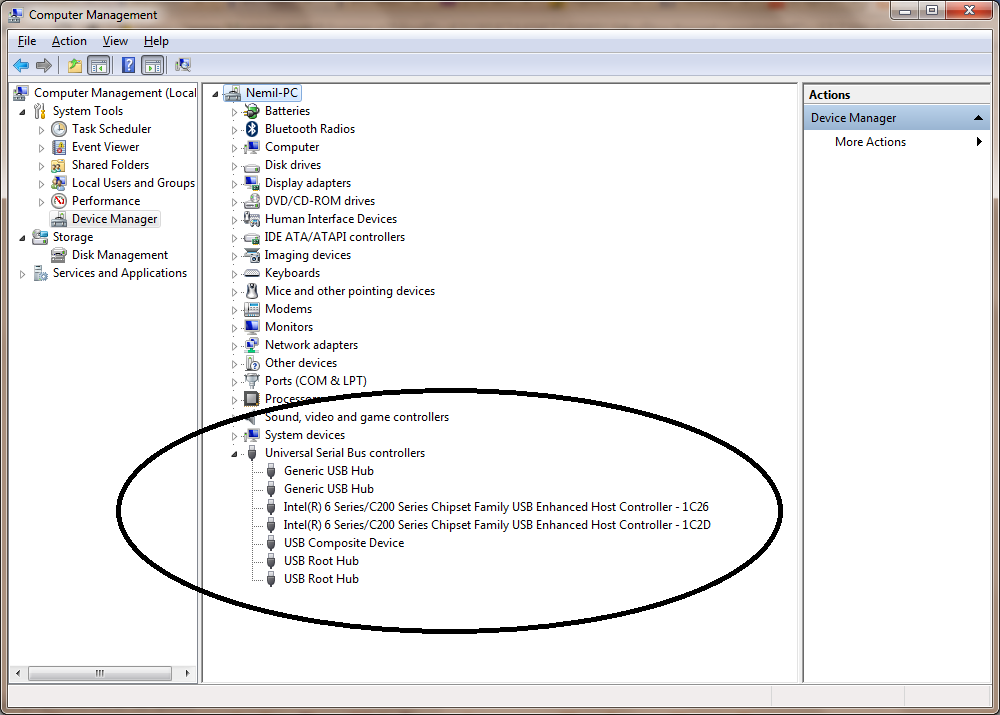
Task: Click the Forward navigation arrow
Action: 44,64
